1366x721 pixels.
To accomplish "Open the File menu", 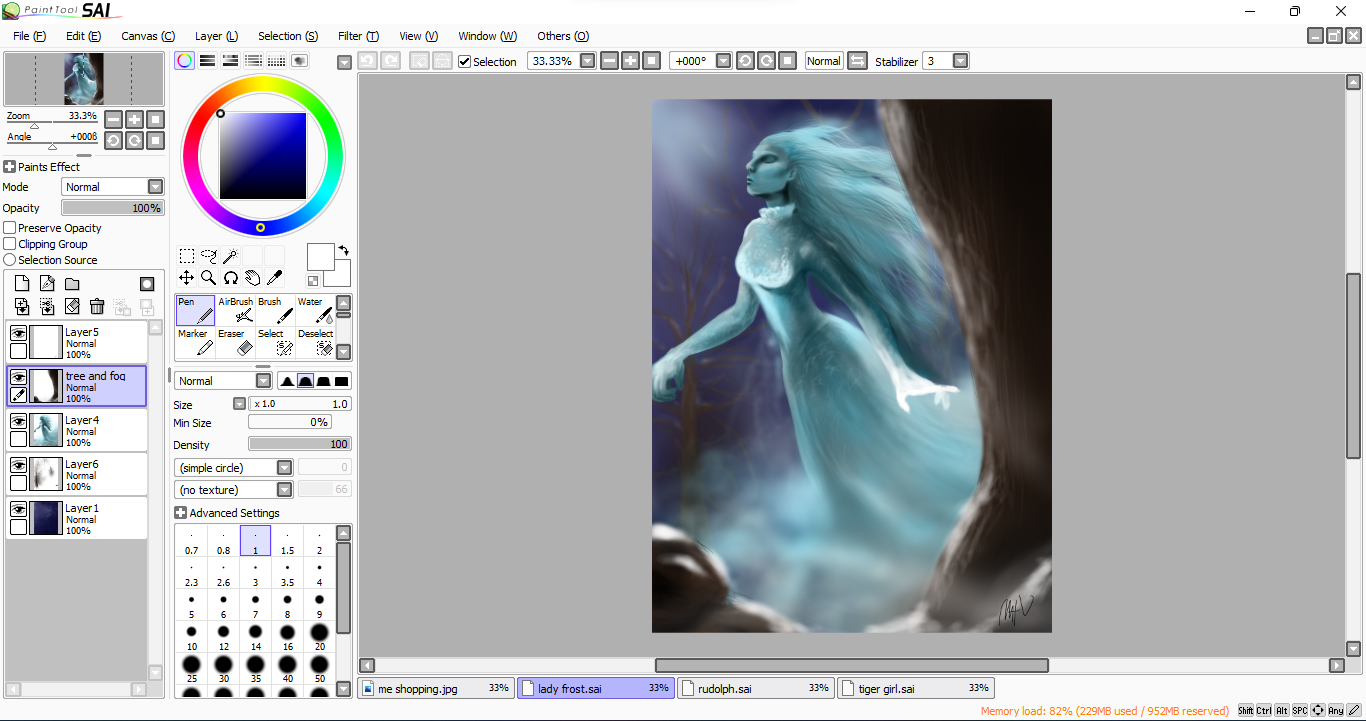I will point(30,36).
